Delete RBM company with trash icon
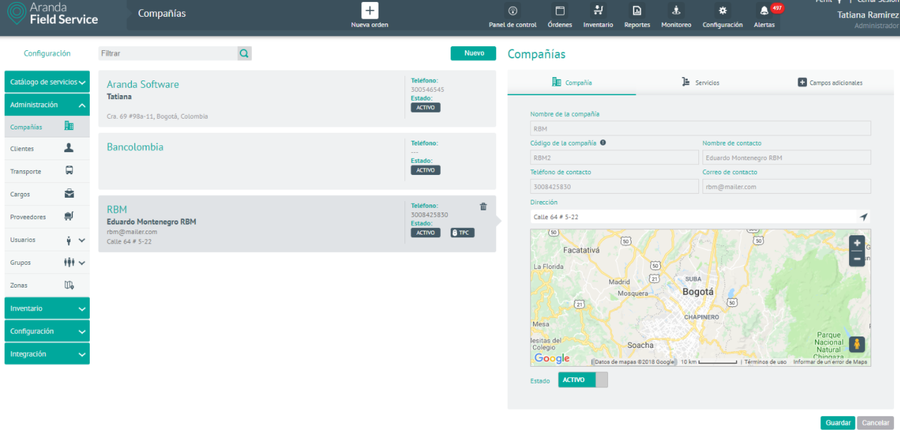The image size is (900, 433). tap(483, 207)
